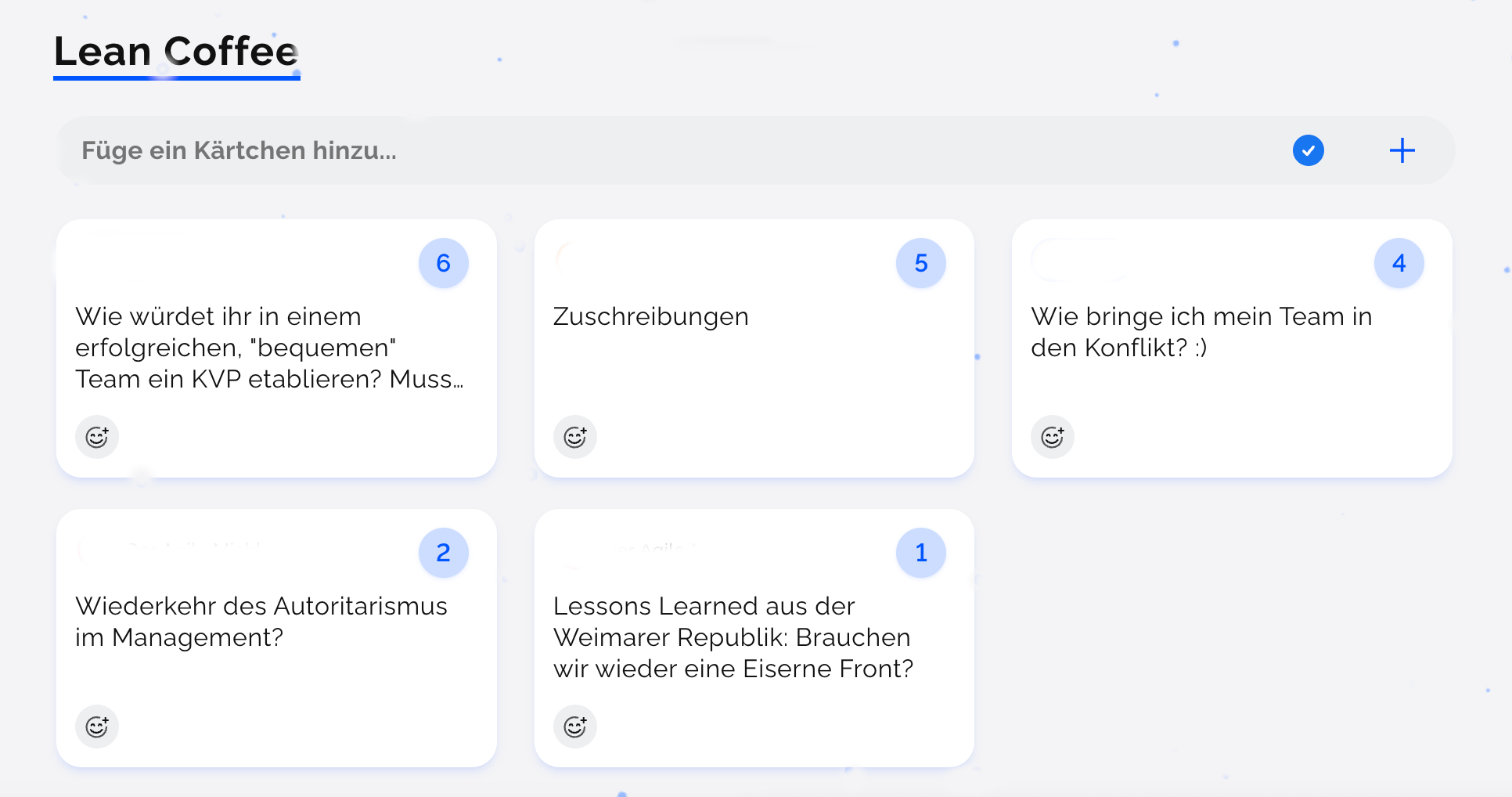Screen dimensions: 1512x797
Task: Select the 'Wie bringe ich mein Team' card
Action: [1201, 332]
